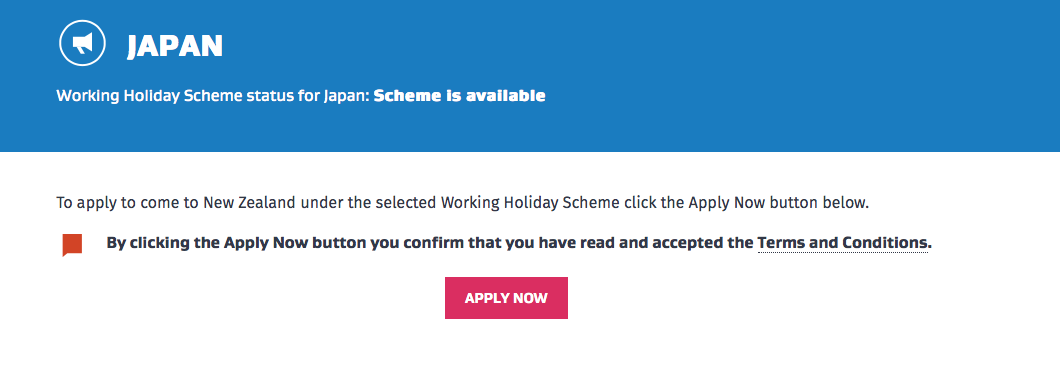Click the bold confirmation notice about Apply Now

519,243
